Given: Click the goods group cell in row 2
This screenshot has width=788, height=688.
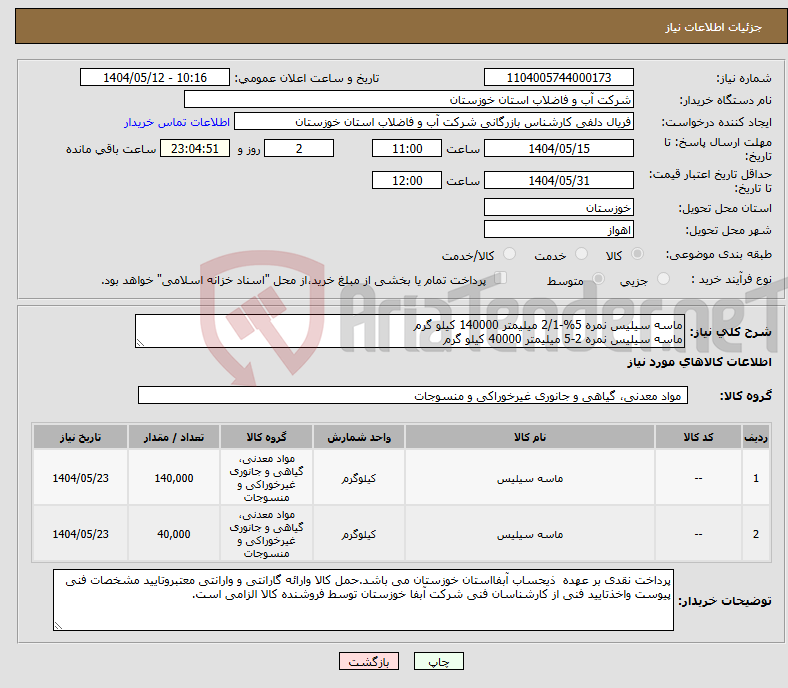Looking at the screenshot, I should coord(266,534).
